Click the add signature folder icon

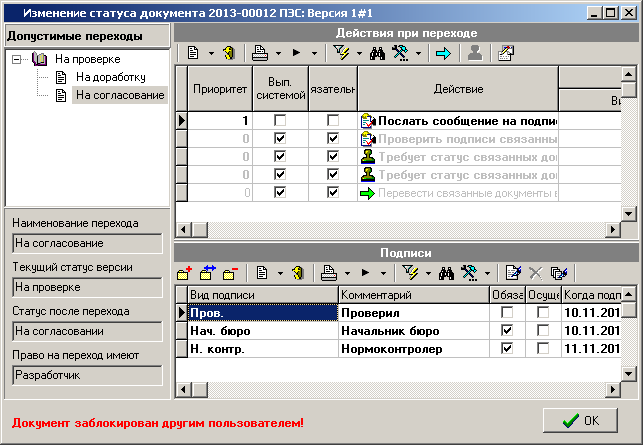[x=184, y=272]
